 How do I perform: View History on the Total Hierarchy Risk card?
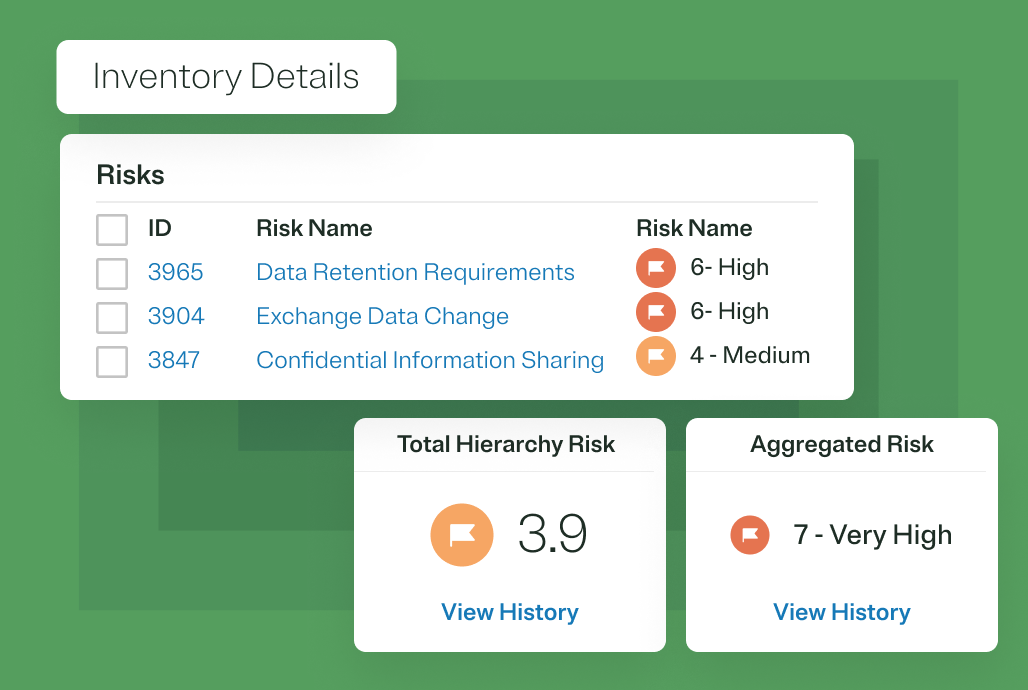pyautogui.click(x=510, y=612)
